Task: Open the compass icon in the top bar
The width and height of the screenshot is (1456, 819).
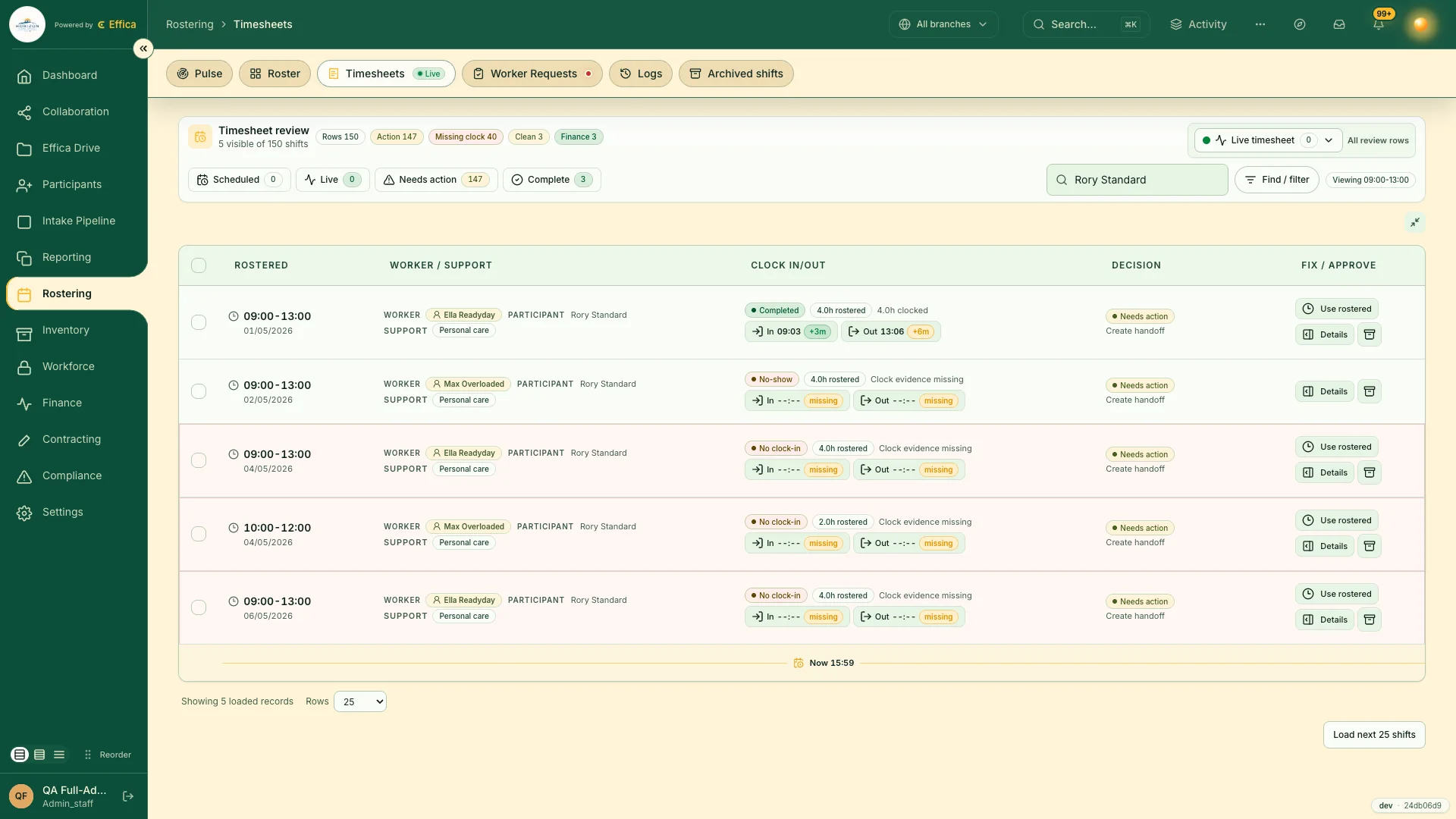Action: pos(1299,24)
